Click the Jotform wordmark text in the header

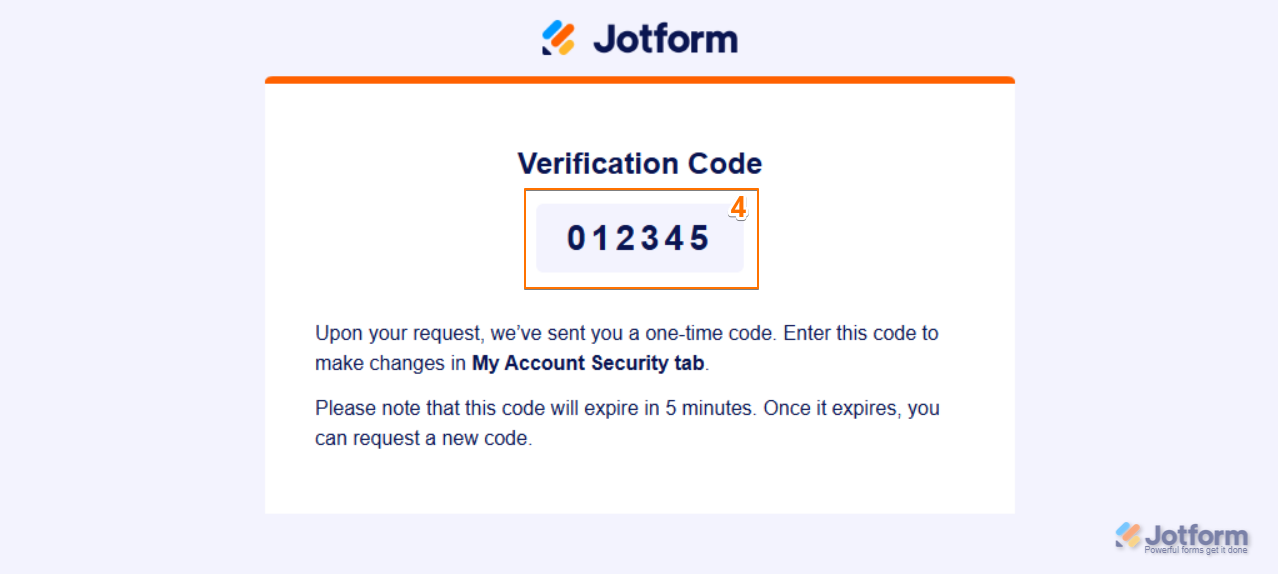665,39
